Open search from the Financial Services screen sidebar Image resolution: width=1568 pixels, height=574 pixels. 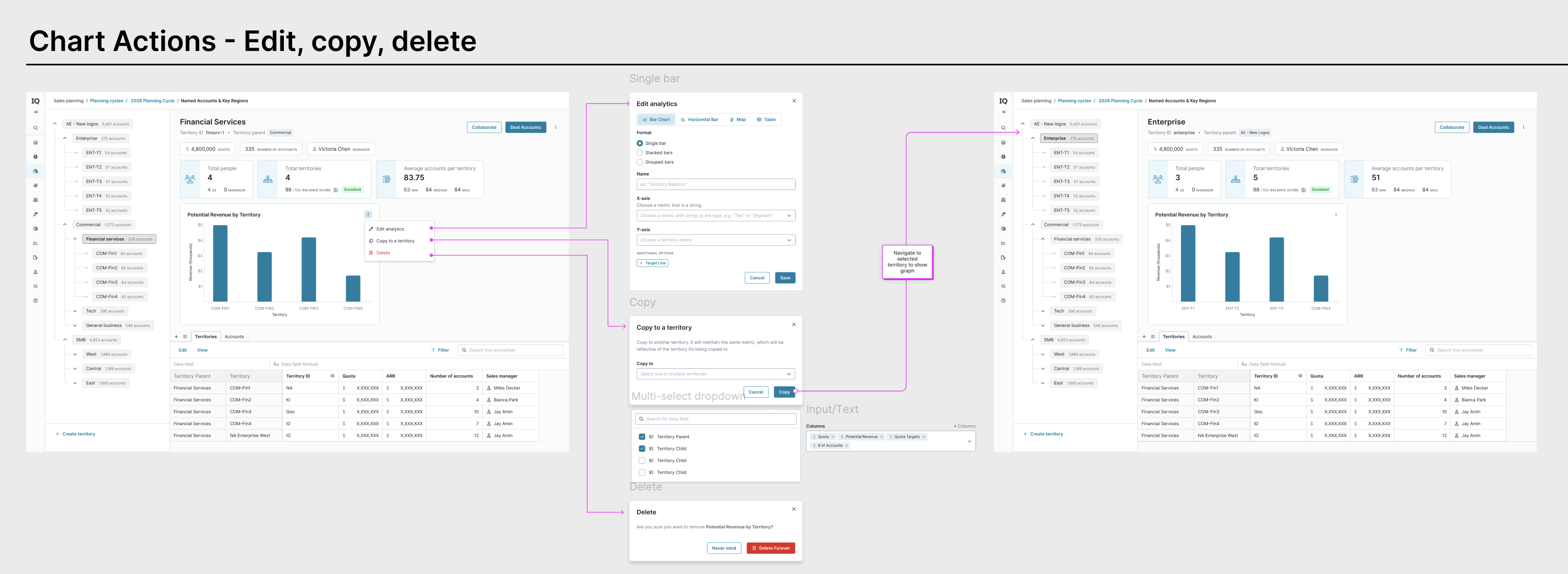point(35,128)
